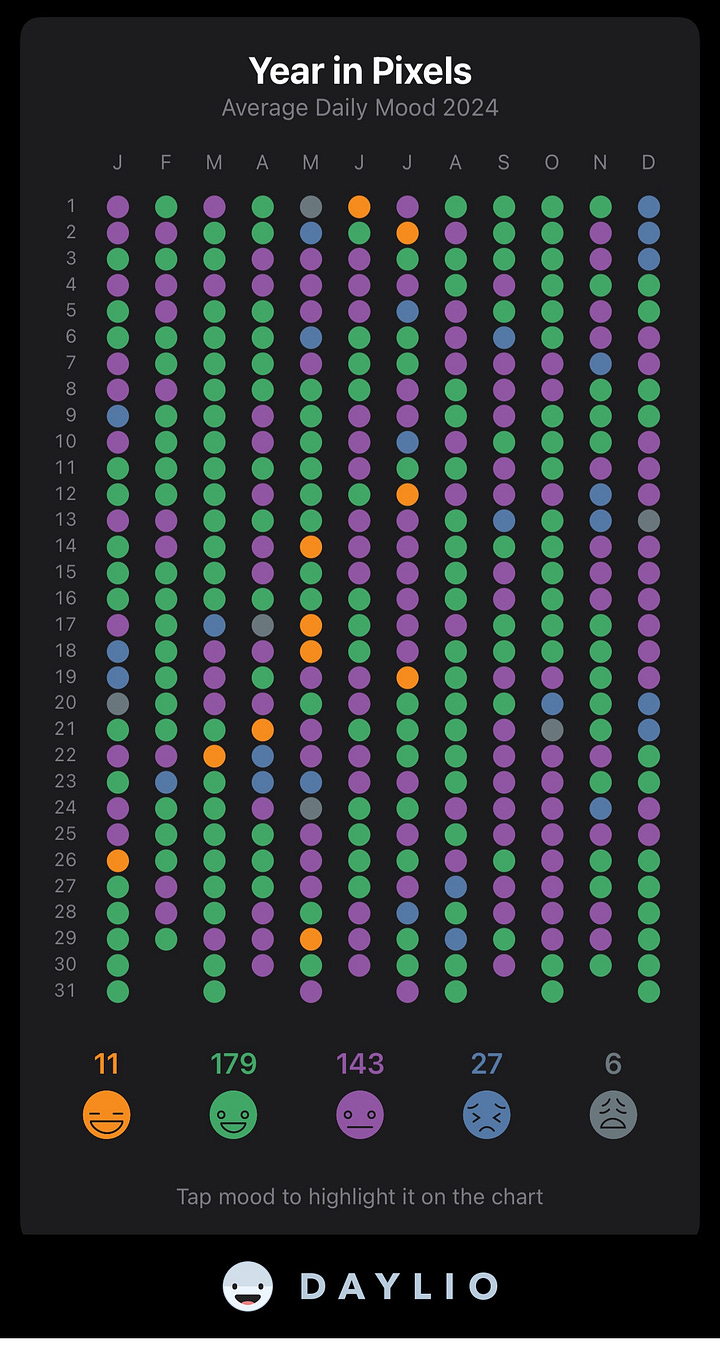The width and height of the screenshot is (720, 1365).
Task: Click the day 31 row label
Action: [66, 990]
